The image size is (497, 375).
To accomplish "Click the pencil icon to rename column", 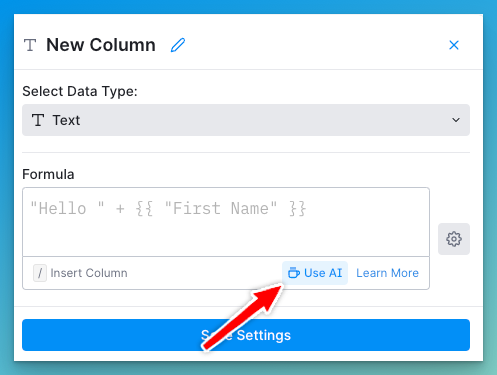I will pos(178,45).
